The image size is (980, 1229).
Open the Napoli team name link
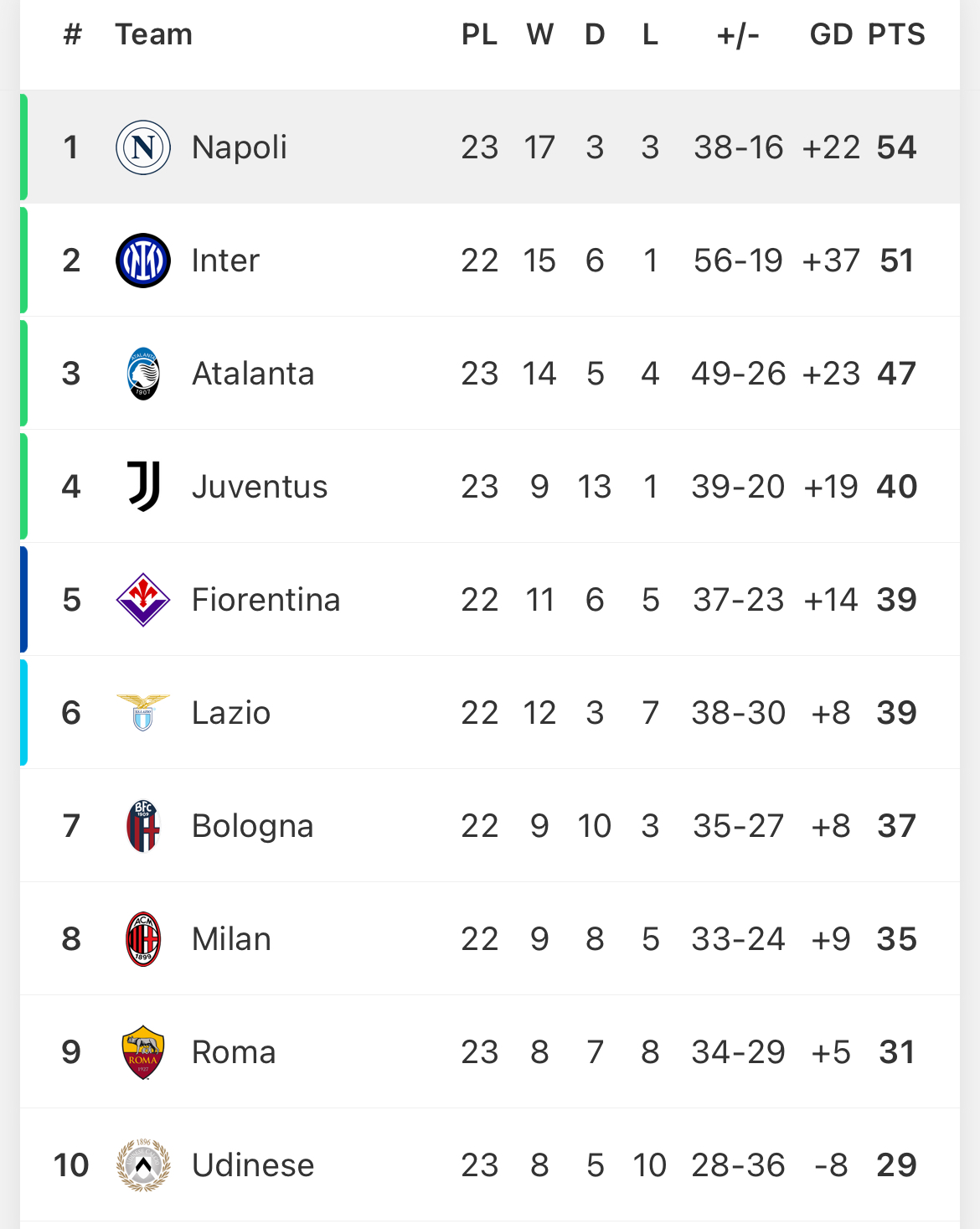(239, 147)
